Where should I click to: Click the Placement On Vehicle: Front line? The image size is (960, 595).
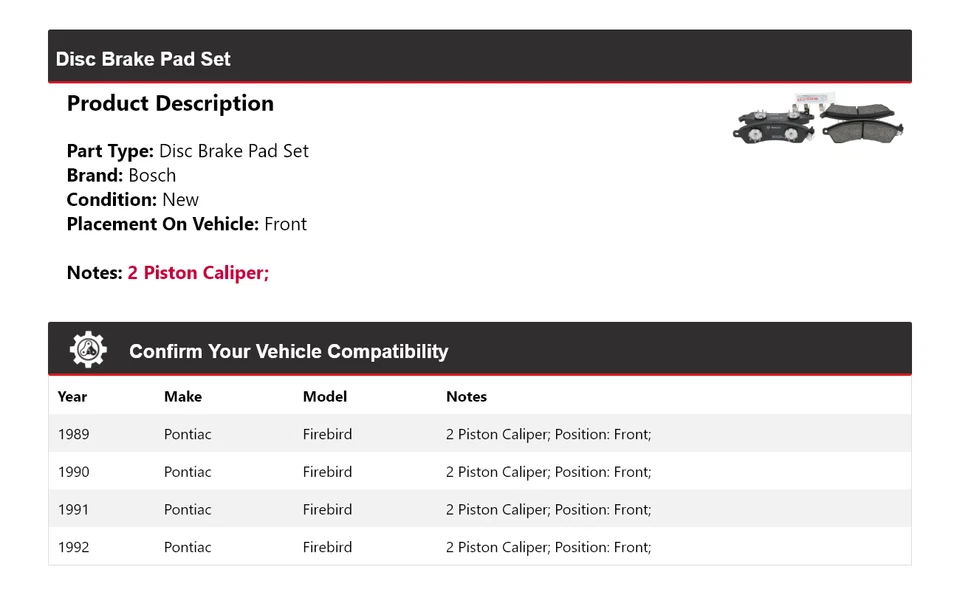pyautogui.click(x=186, y=224)
